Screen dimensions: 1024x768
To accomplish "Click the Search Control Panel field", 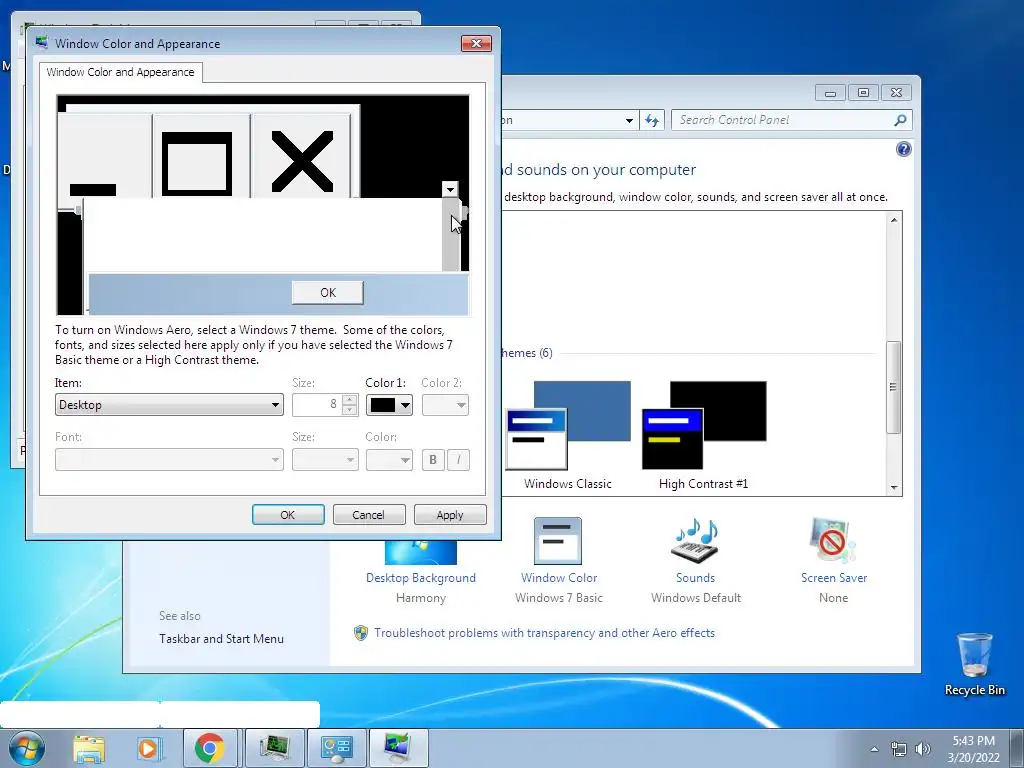I will (780, 120).
